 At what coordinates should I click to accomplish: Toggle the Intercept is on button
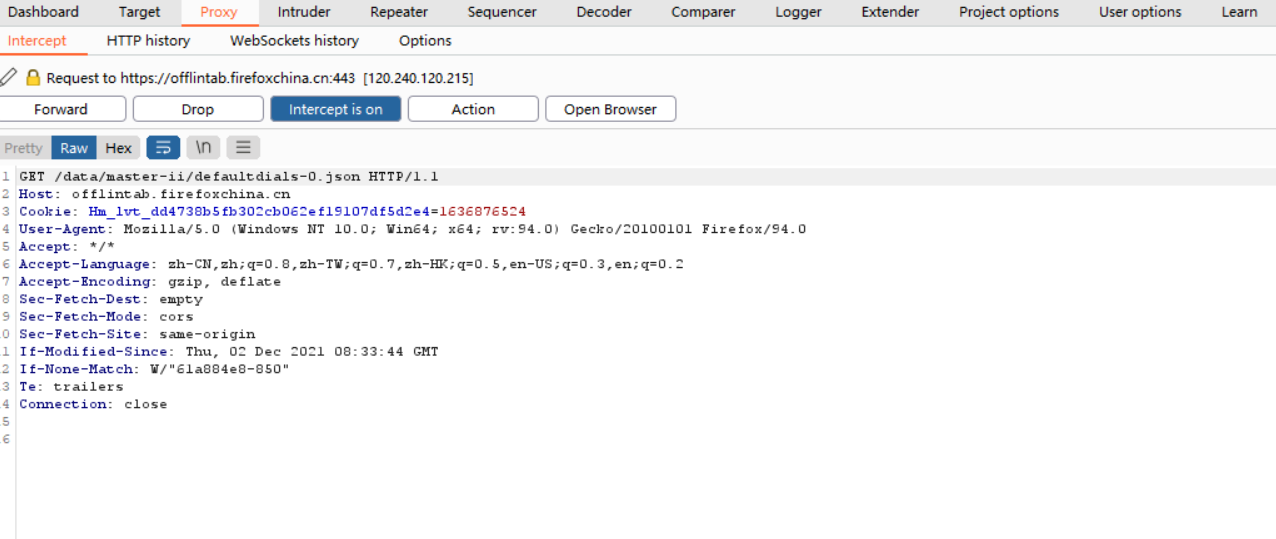click(x=336, y=109)
